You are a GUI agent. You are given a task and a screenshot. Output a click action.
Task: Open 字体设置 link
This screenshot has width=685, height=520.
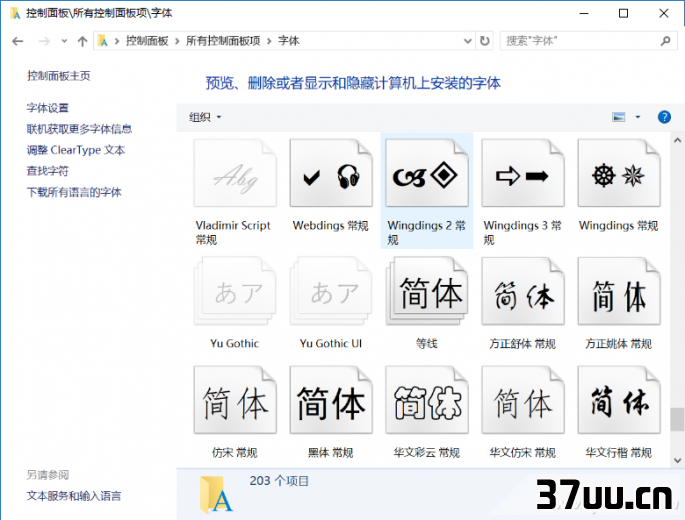coord(48,107)
